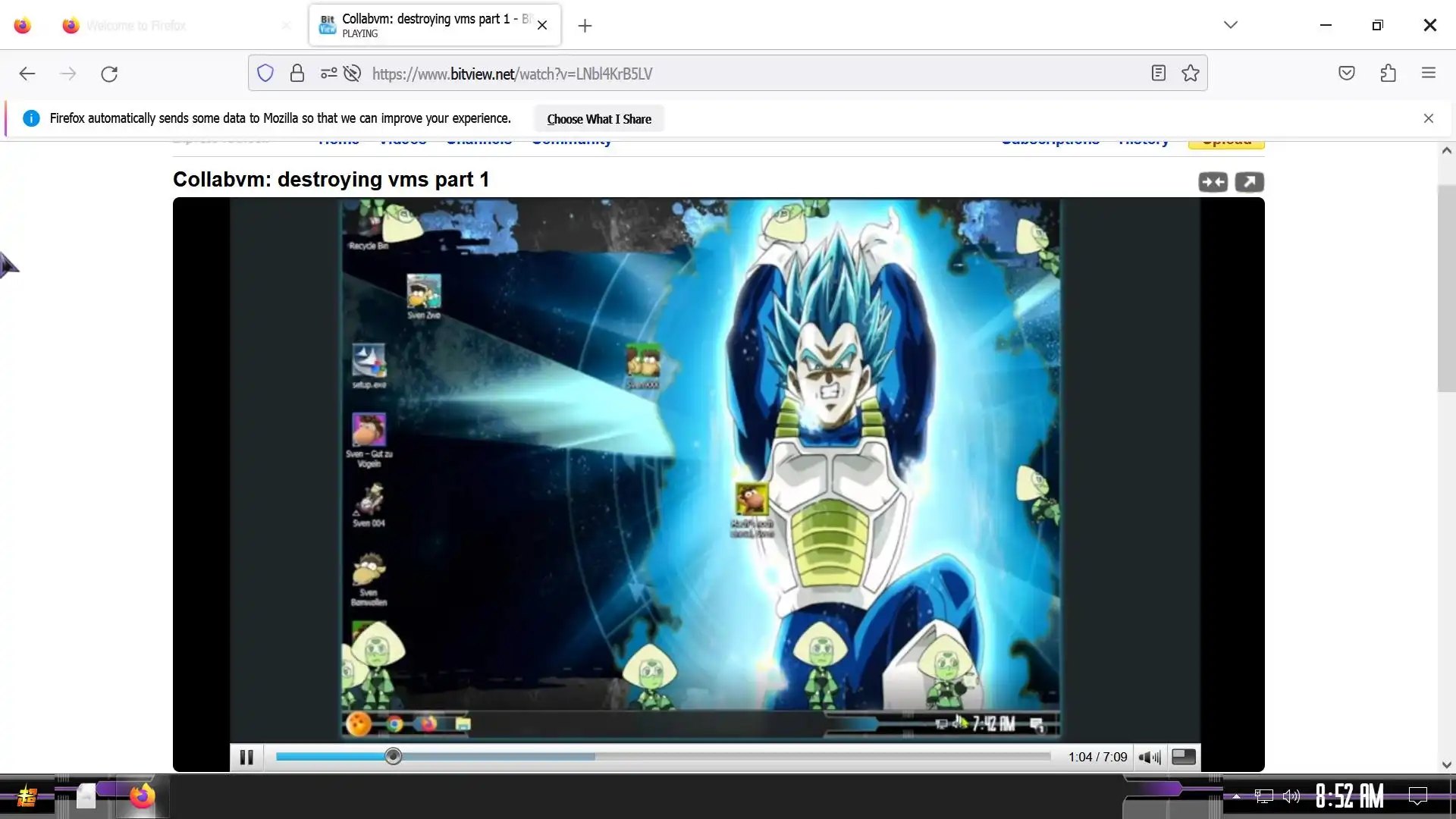
Task: Open the Firefox hamburger application menu
Action: (1429, 74)
